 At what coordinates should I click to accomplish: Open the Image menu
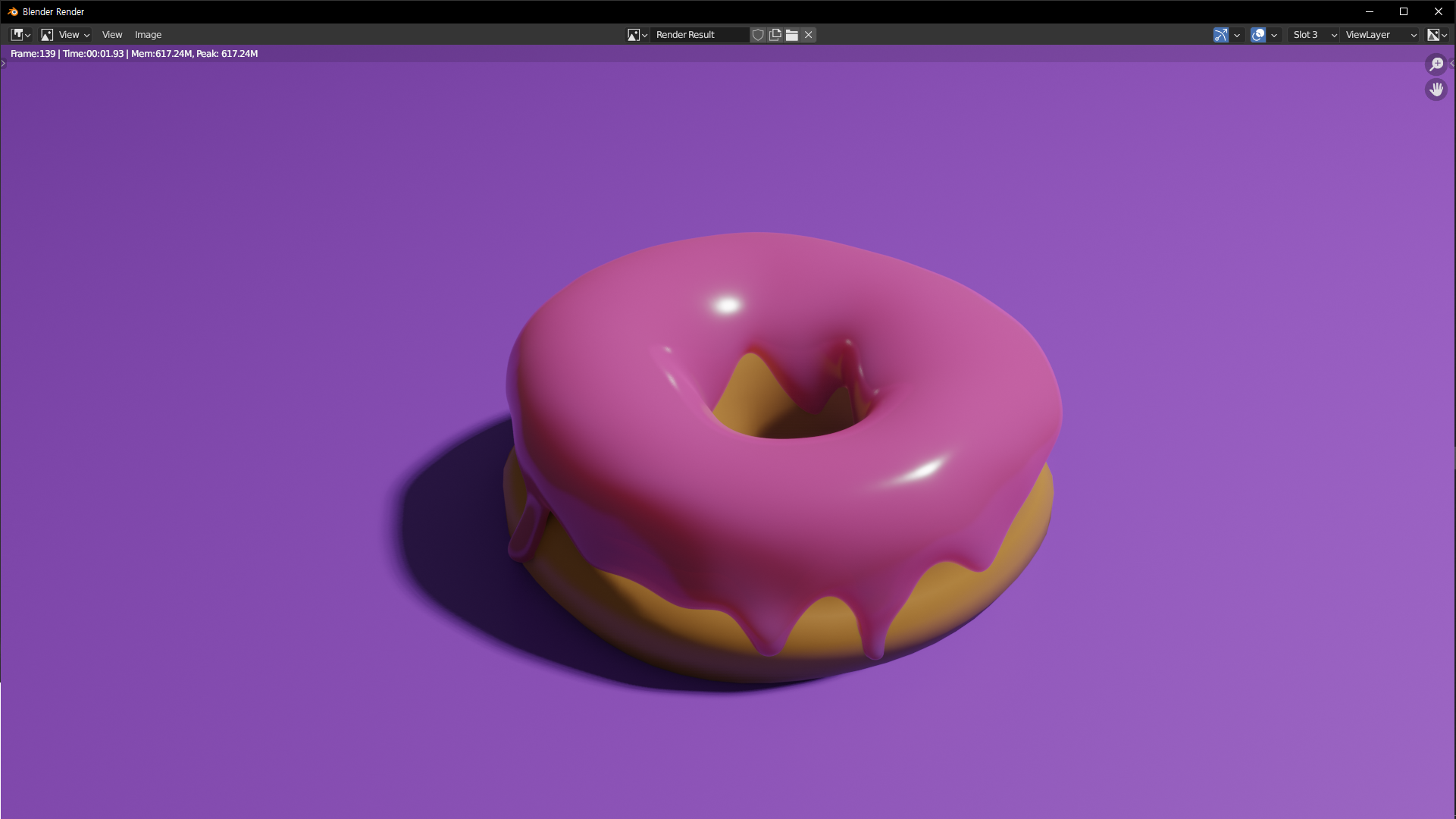148,35
